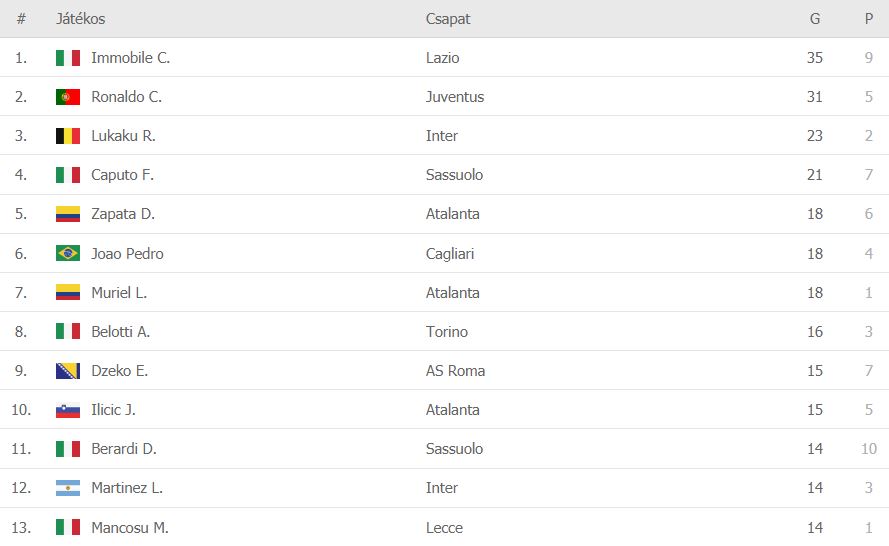This screenshot has height=546, width=889.
Task: Open Immobile C. player profile
Action: point(130,58)
